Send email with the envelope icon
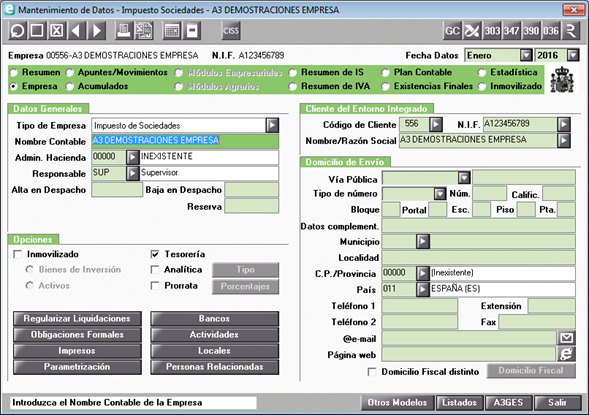 tap(566, 338)
